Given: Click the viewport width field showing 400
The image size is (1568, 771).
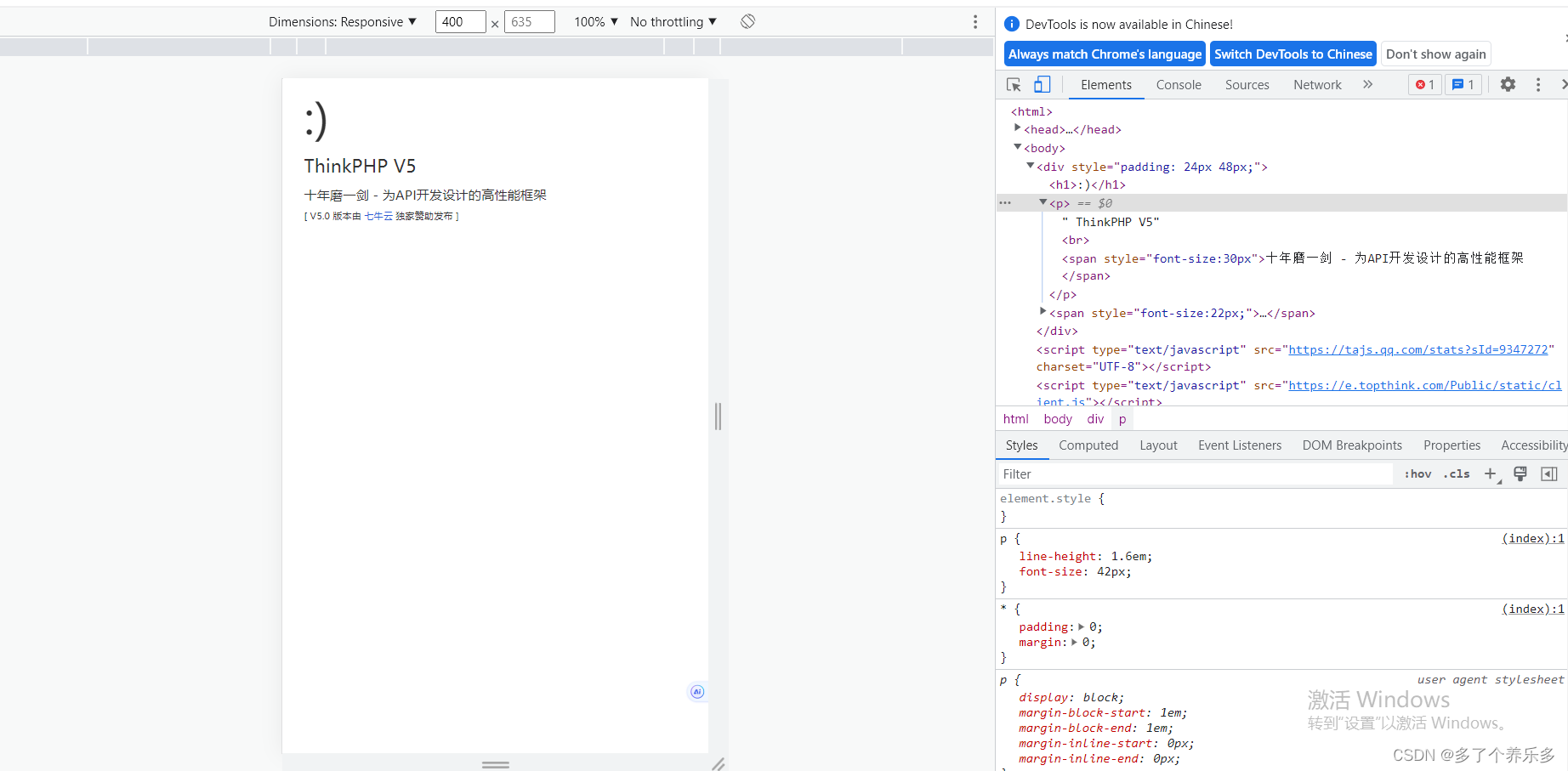Looking at the screenshot, I should click(x=460, y=21).
